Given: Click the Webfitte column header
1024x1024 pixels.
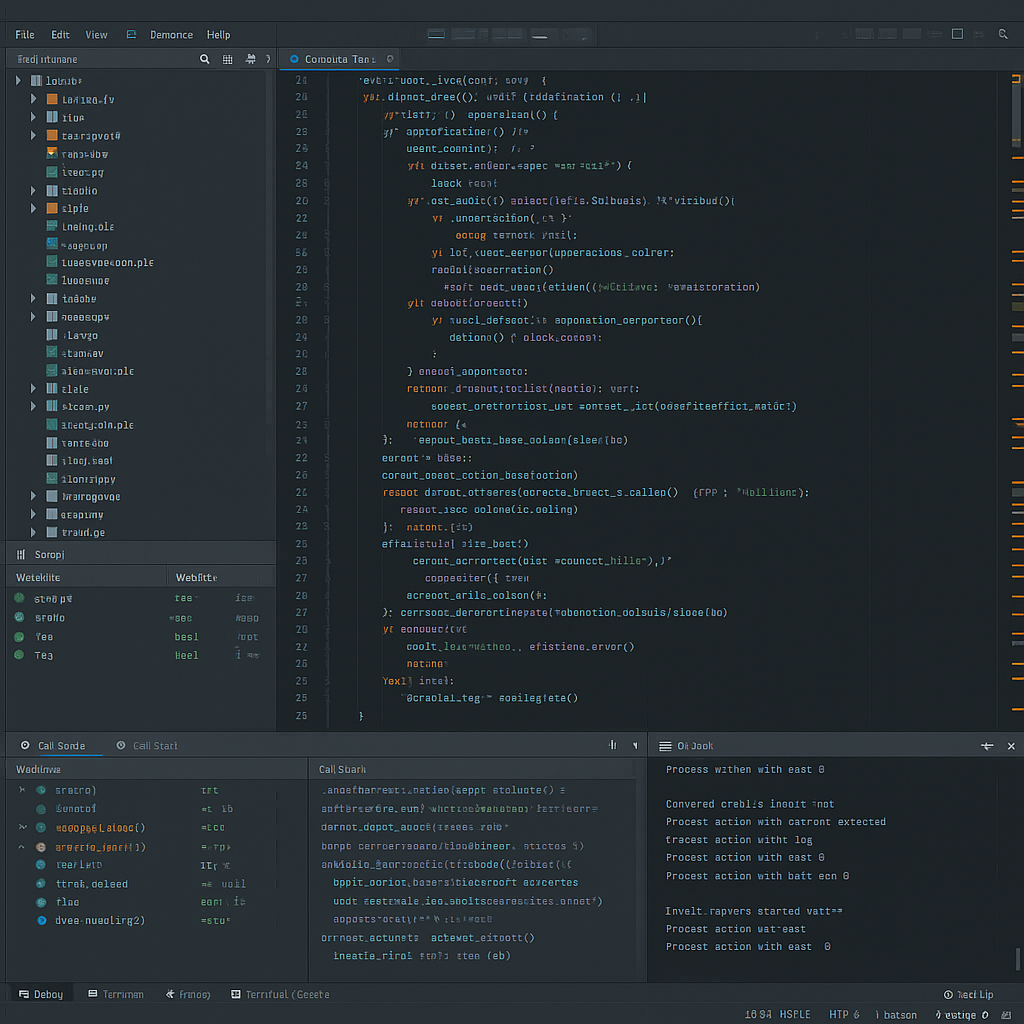Looking at the screenshot, I should (x=196, y=577).
